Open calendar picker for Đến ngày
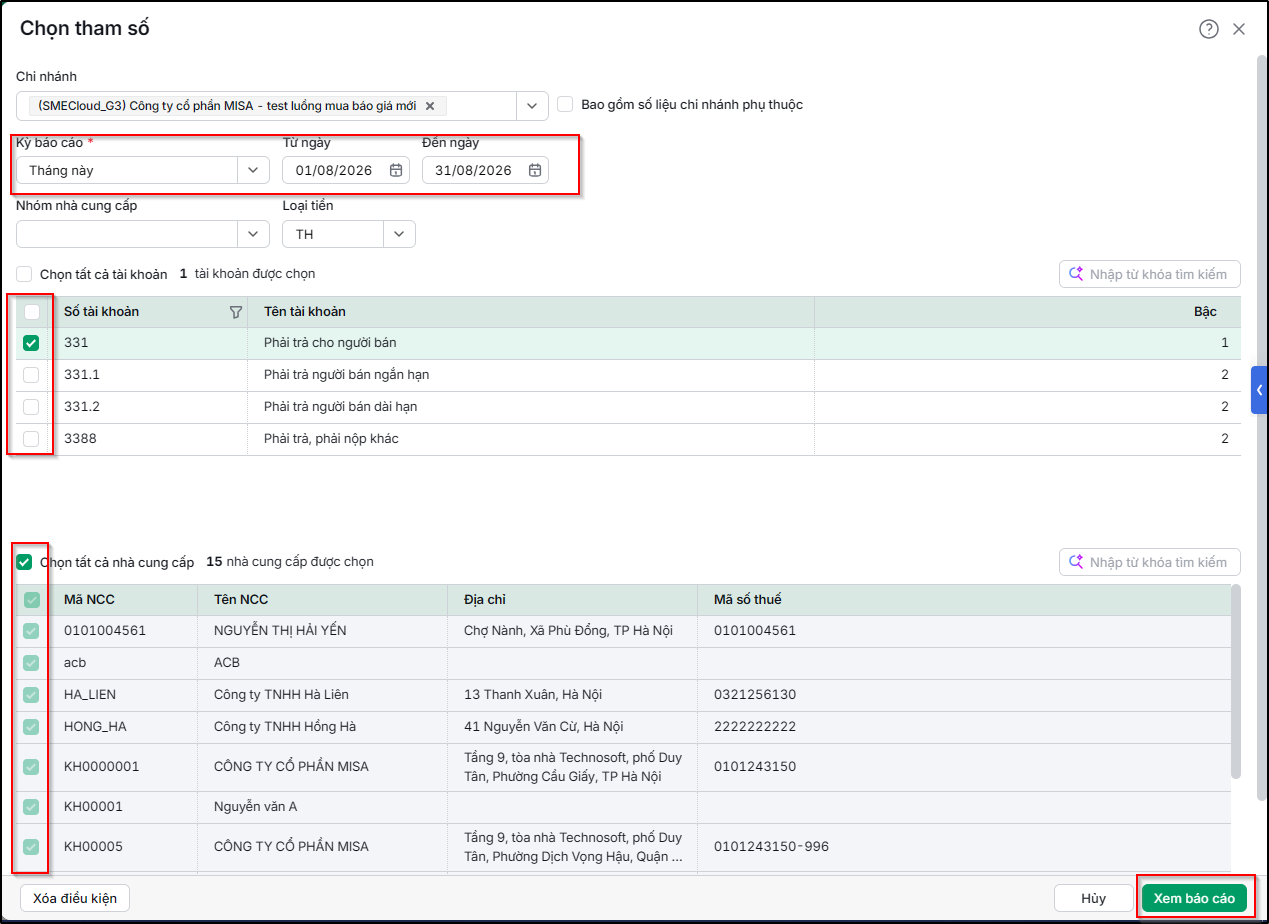 pos(535,170)
